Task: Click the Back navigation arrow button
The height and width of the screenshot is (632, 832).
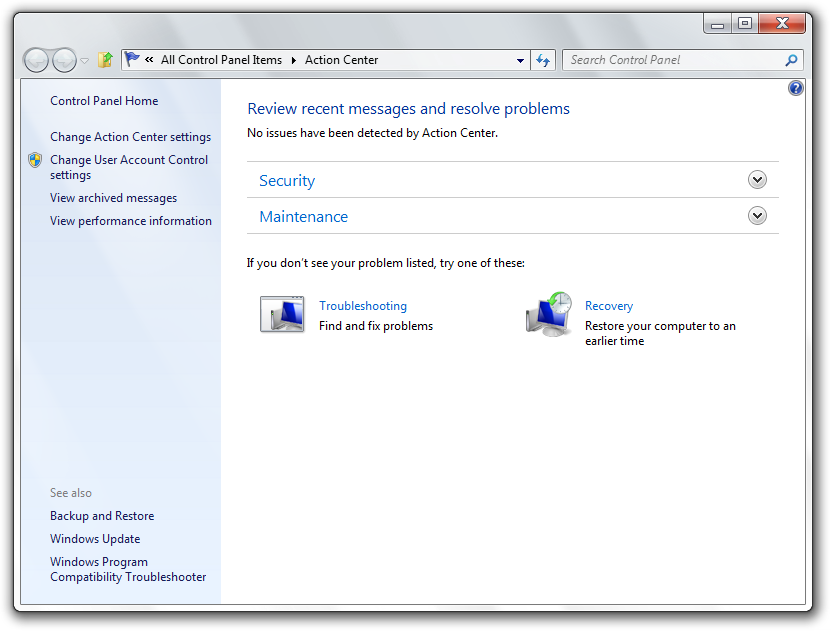Action: 36,60
